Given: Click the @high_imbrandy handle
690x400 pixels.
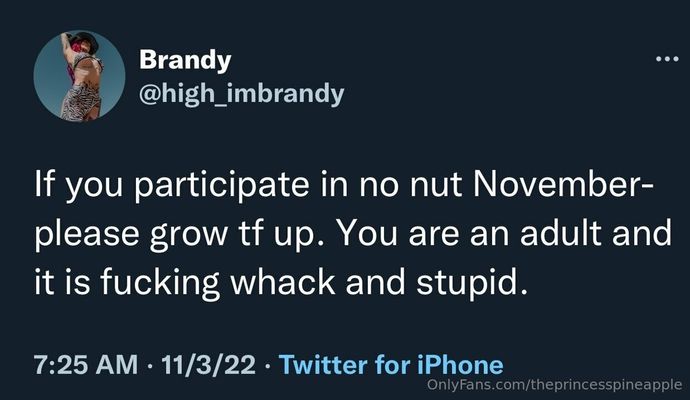Looking at the screenshot, I should point(241,94).
